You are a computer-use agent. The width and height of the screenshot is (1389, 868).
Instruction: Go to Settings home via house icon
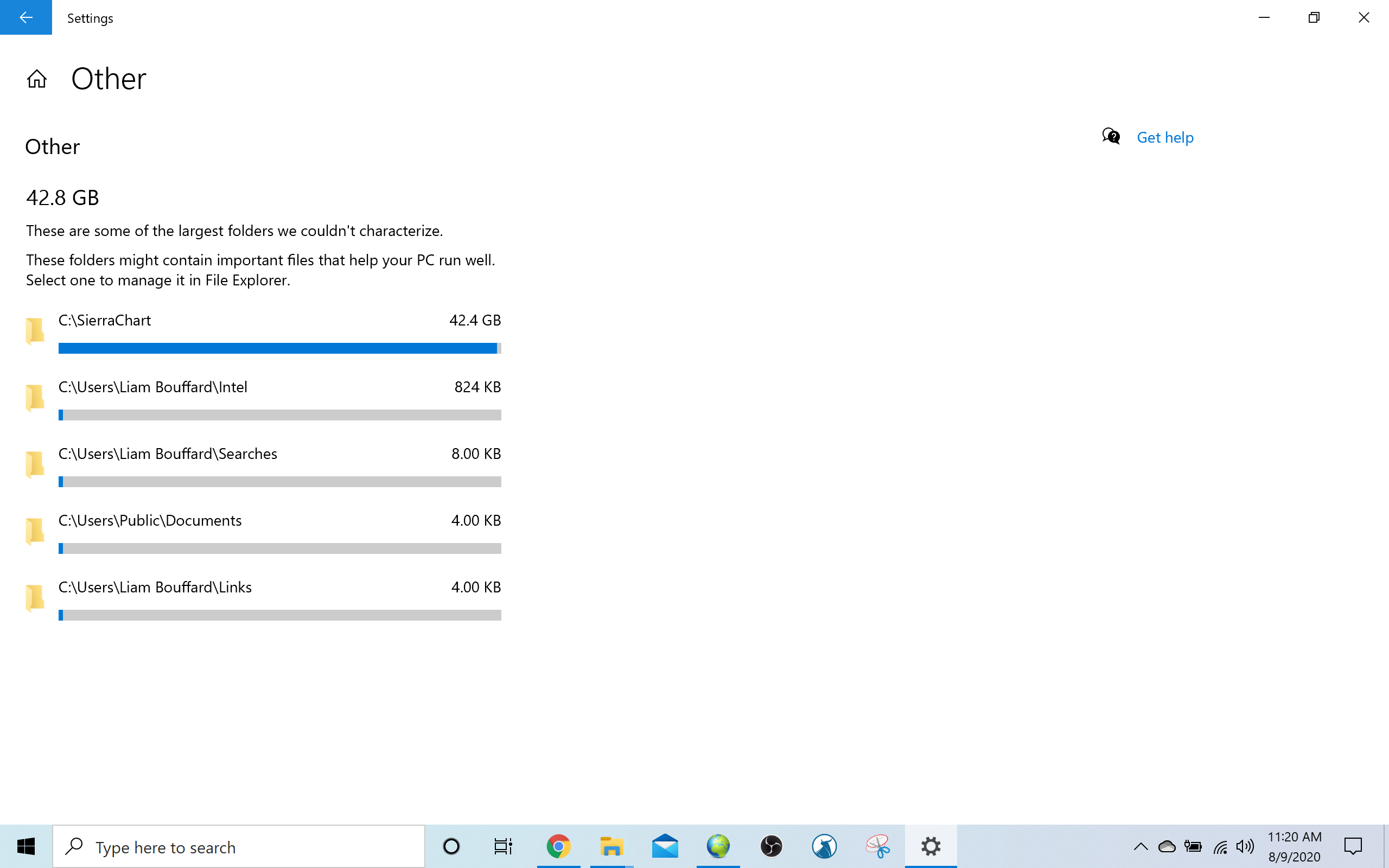37,79
